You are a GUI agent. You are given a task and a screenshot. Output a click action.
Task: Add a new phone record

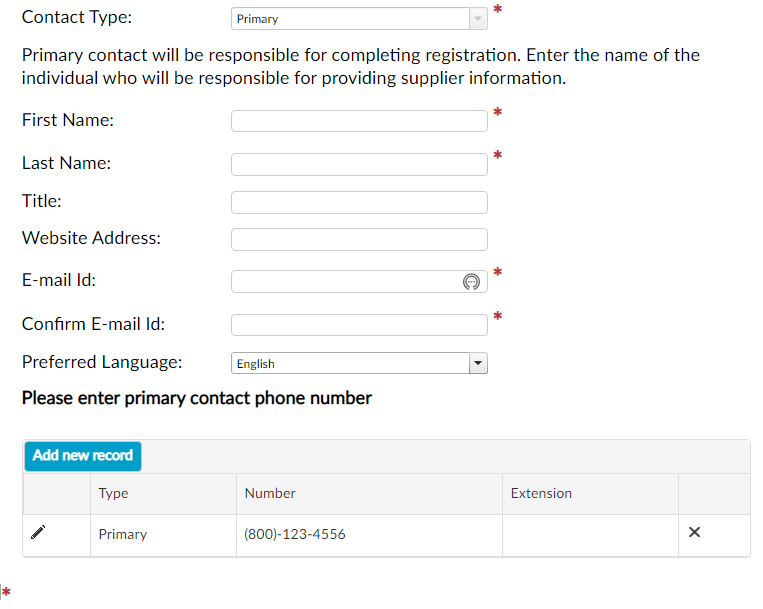[83, 456]
